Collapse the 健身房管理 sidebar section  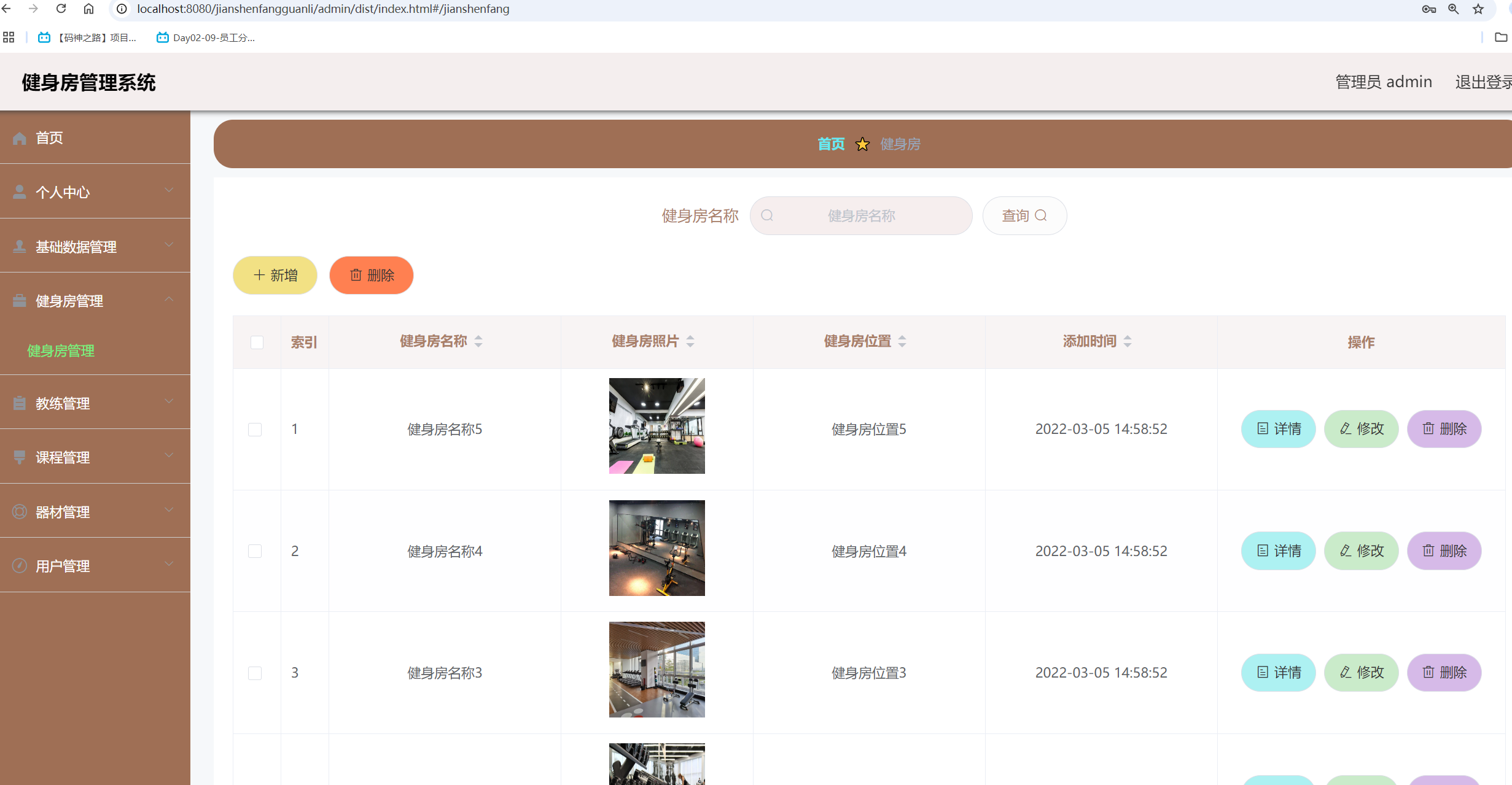pos(170,300)
